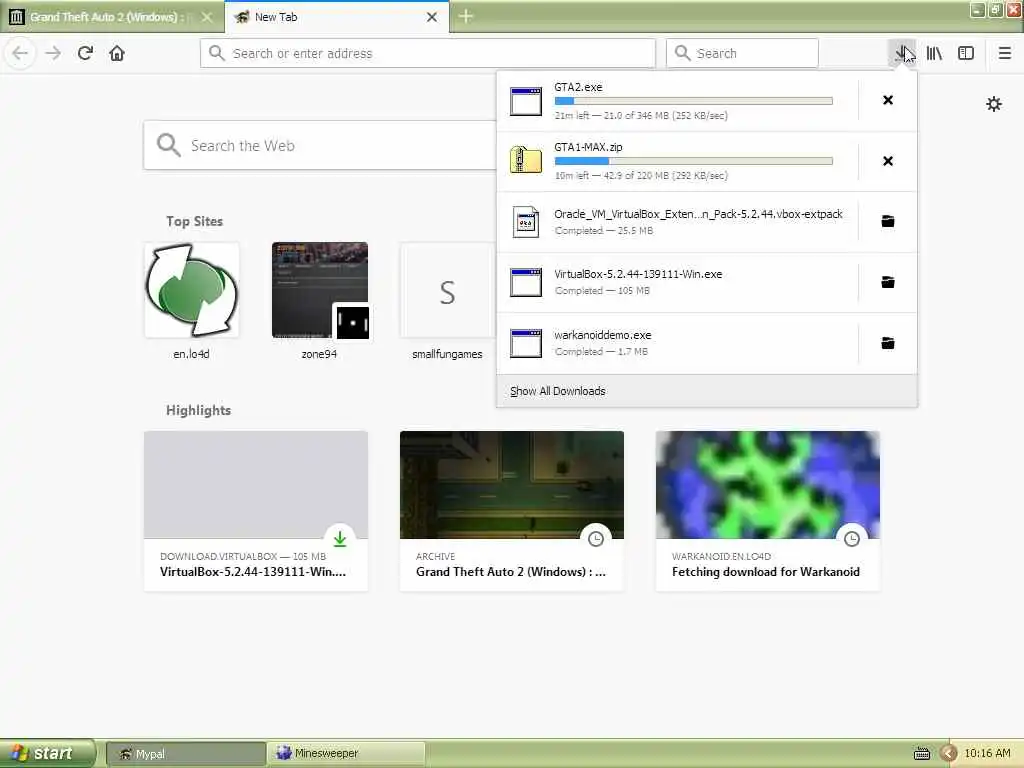The height and width of the screenshot is (768, 1024).
Task: Click the Top Sites heading
Action: tap(194, 221)
